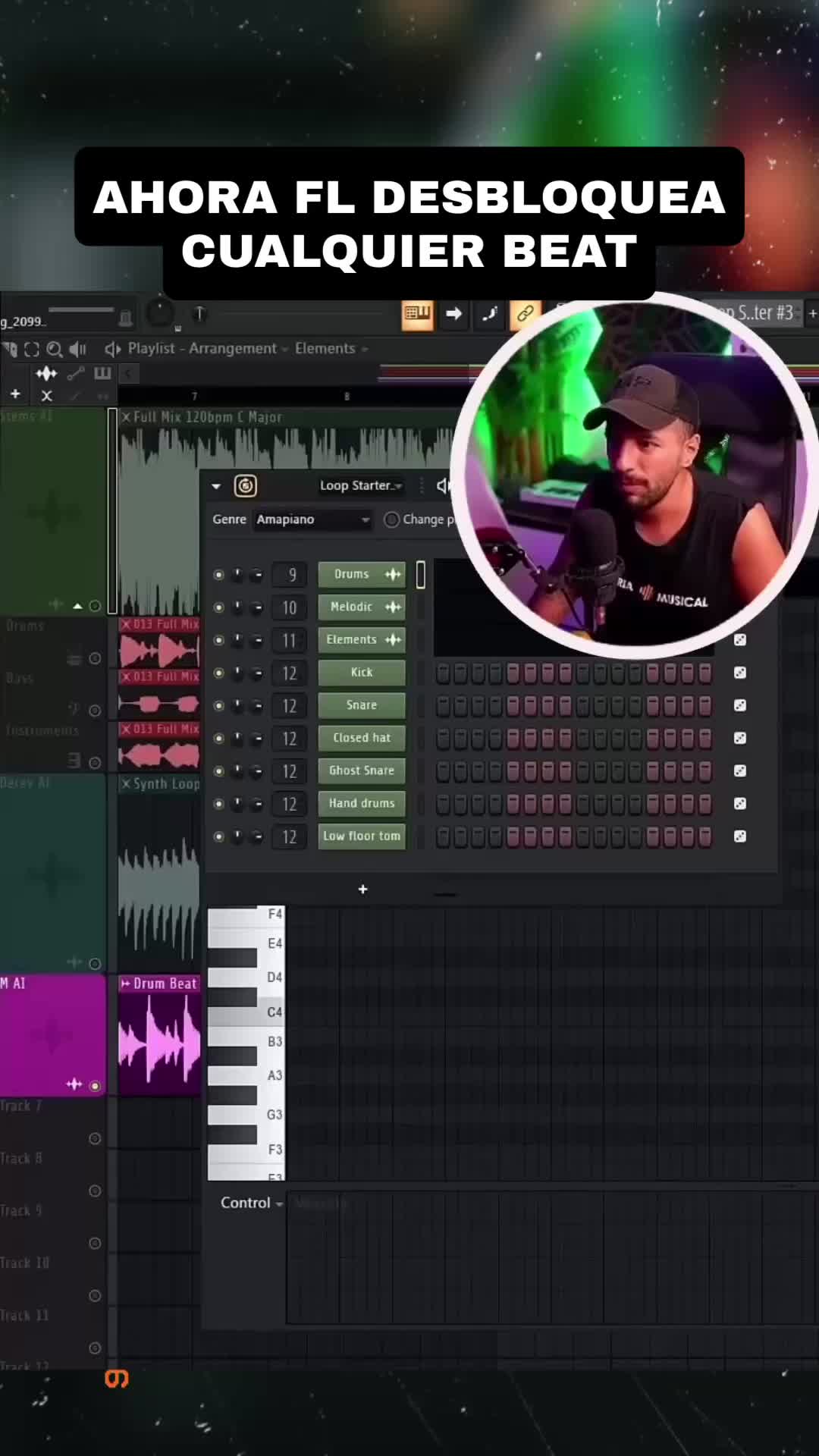Click the dice randomize icon for Hand drums
Viewport: 819px width, 1456px height.
click(740, 803)
